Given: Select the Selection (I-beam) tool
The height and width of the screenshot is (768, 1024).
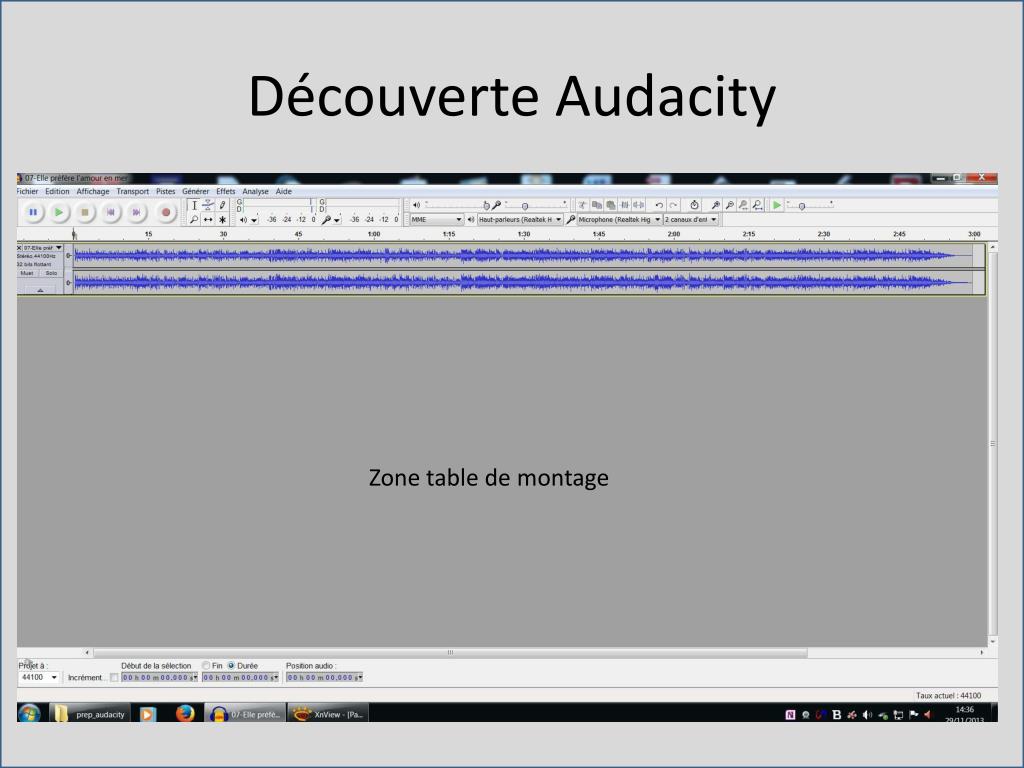Looking at the screenshot, I should tap(194, 205).
